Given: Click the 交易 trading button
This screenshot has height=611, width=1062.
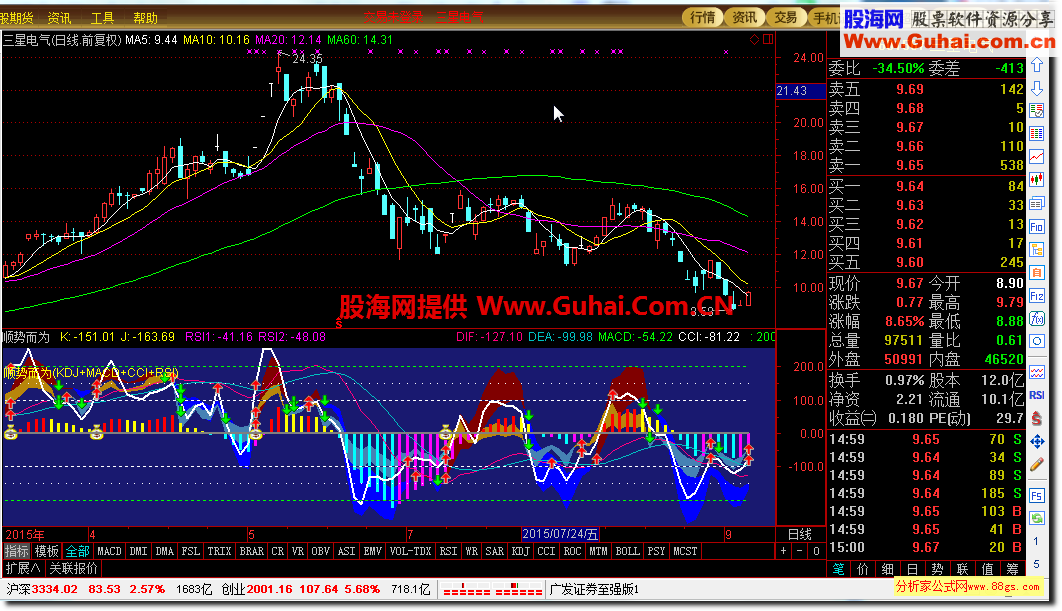Looking at the screenshot, I should (786, 18).
